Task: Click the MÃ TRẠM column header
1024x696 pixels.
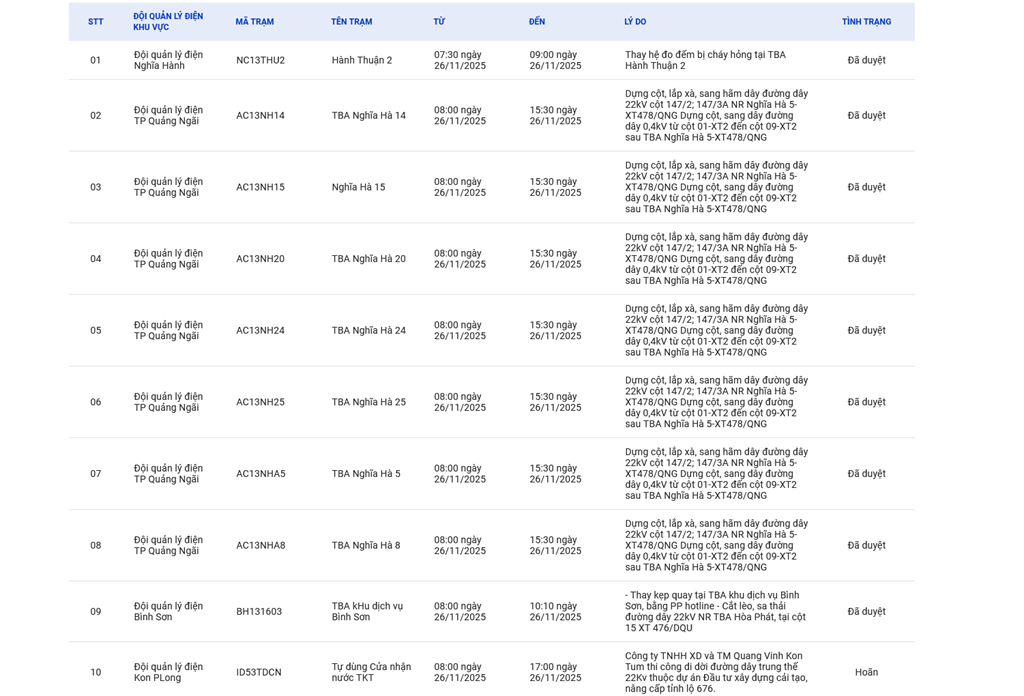Action: click(x=254, y=22)
